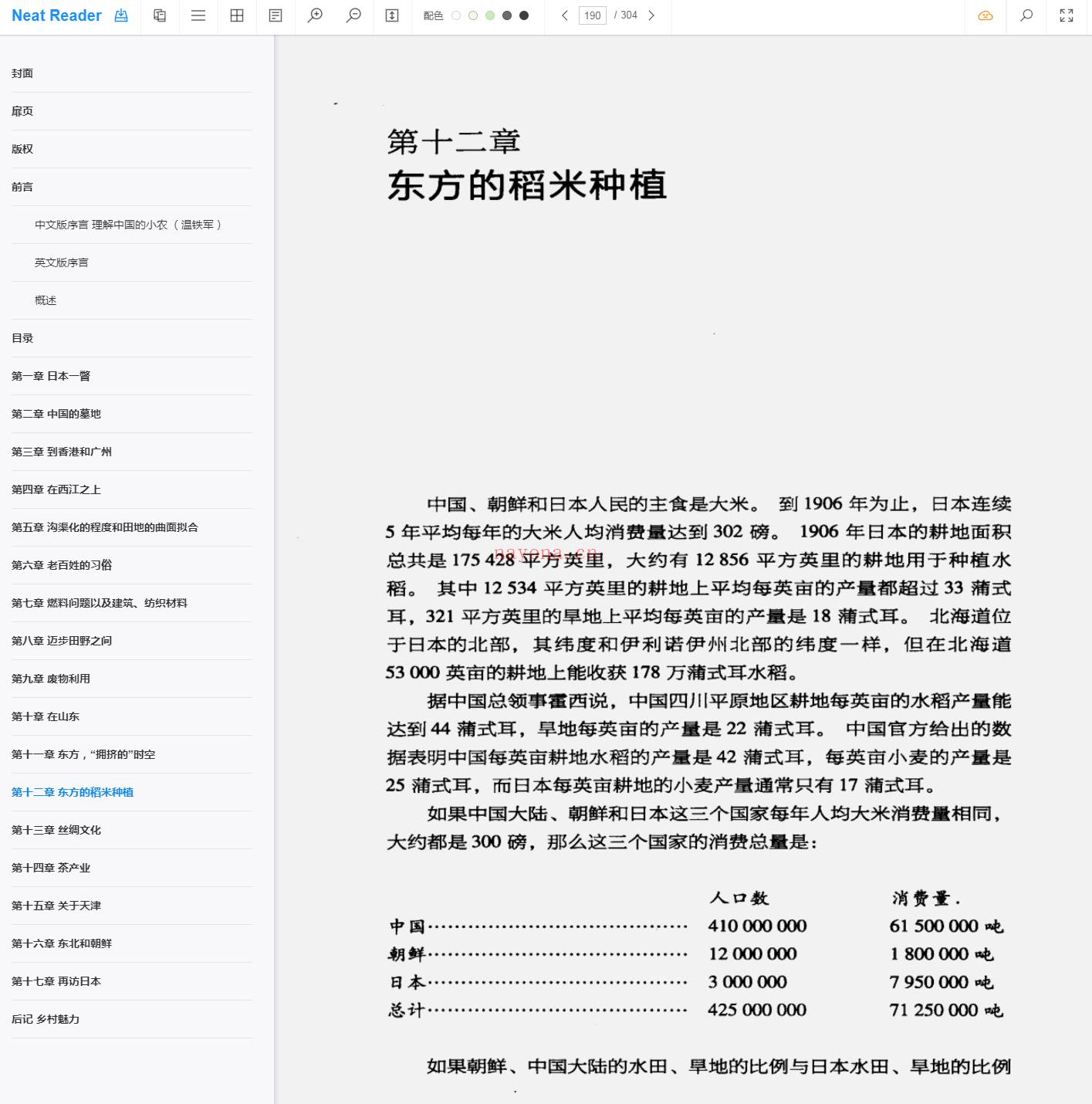The height and width of the screenshot is (1104, 1092).
Task: Click the 朝鲜 row label in table
Action: coord(407,954)
